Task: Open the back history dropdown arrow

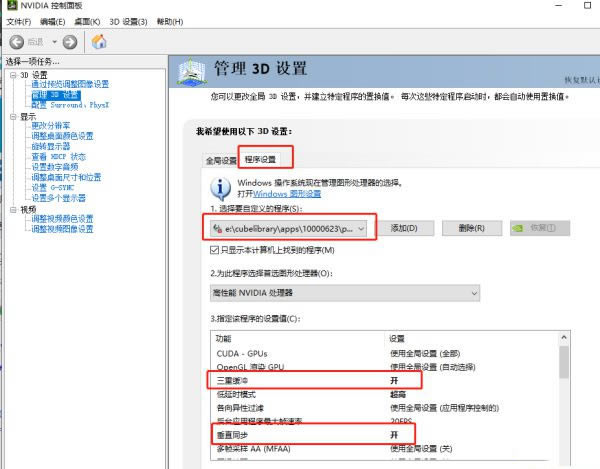Action: [52, 41]
